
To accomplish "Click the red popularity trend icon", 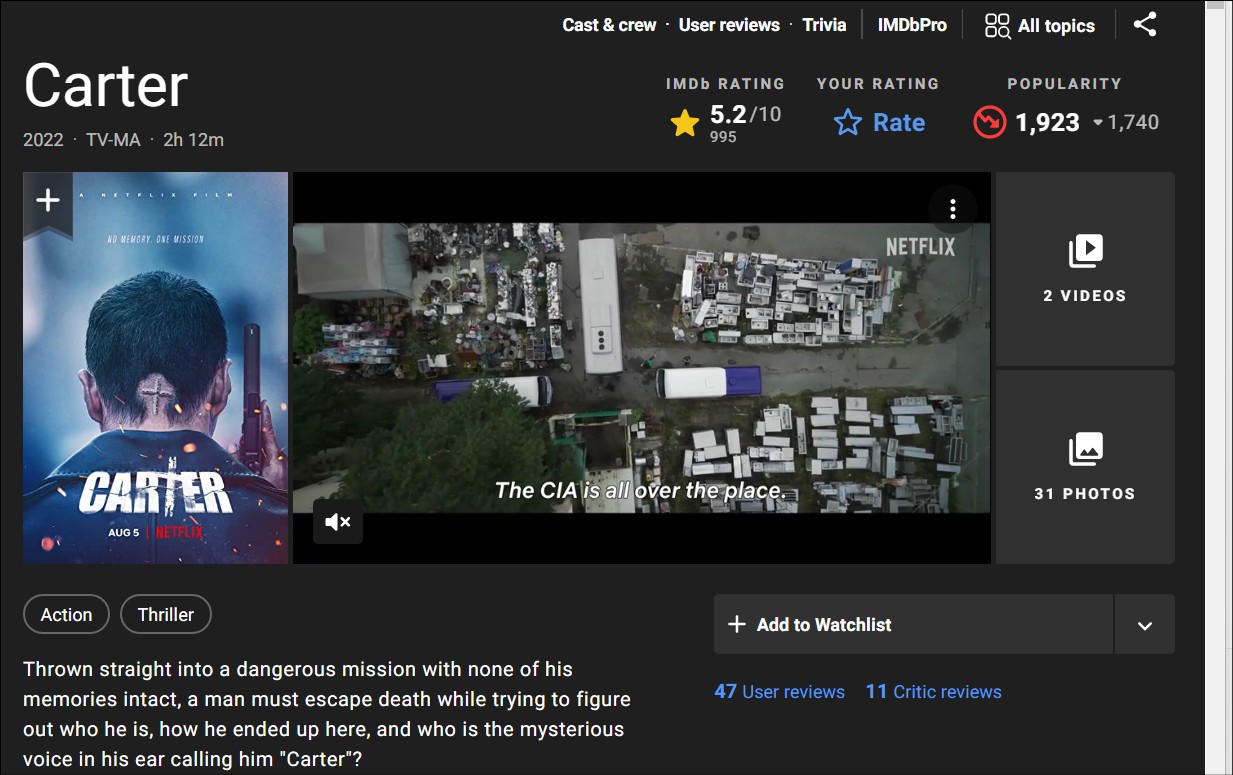I will pos(989,123).
